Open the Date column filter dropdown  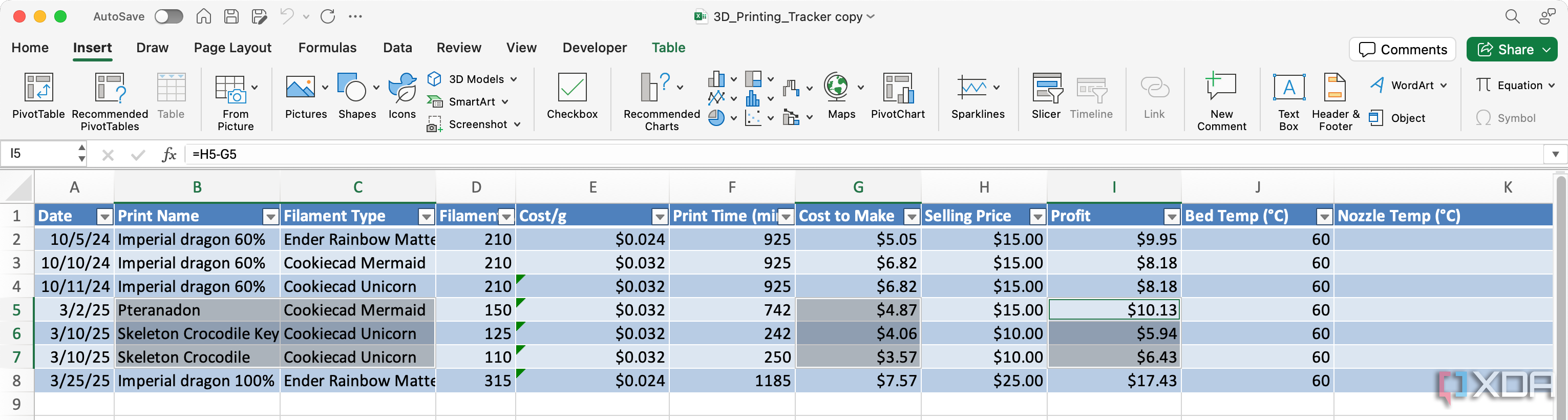point(104,216)
